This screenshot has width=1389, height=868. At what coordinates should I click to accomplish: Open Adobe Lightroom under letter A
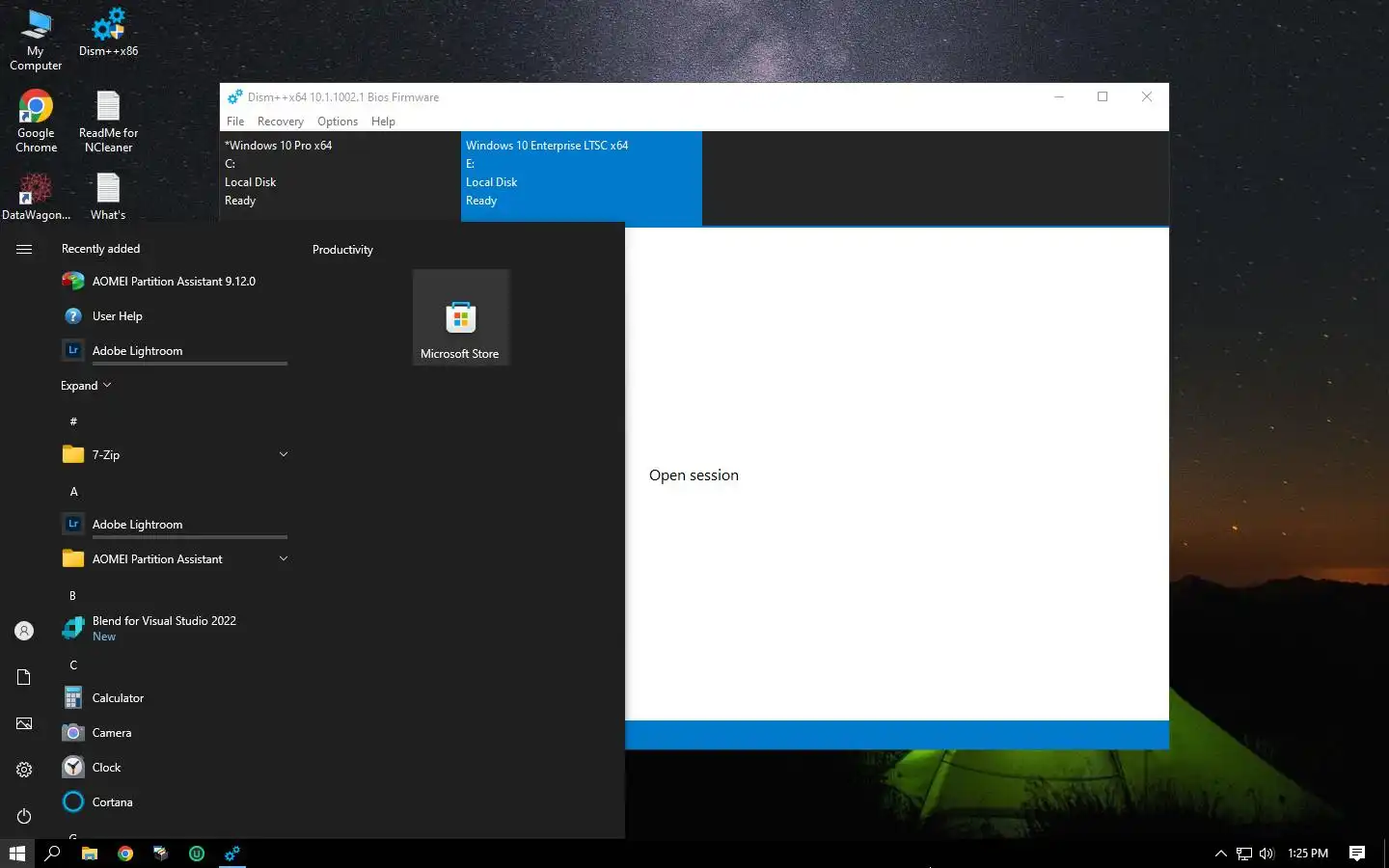pyautogui.click(x=174, y=525)
